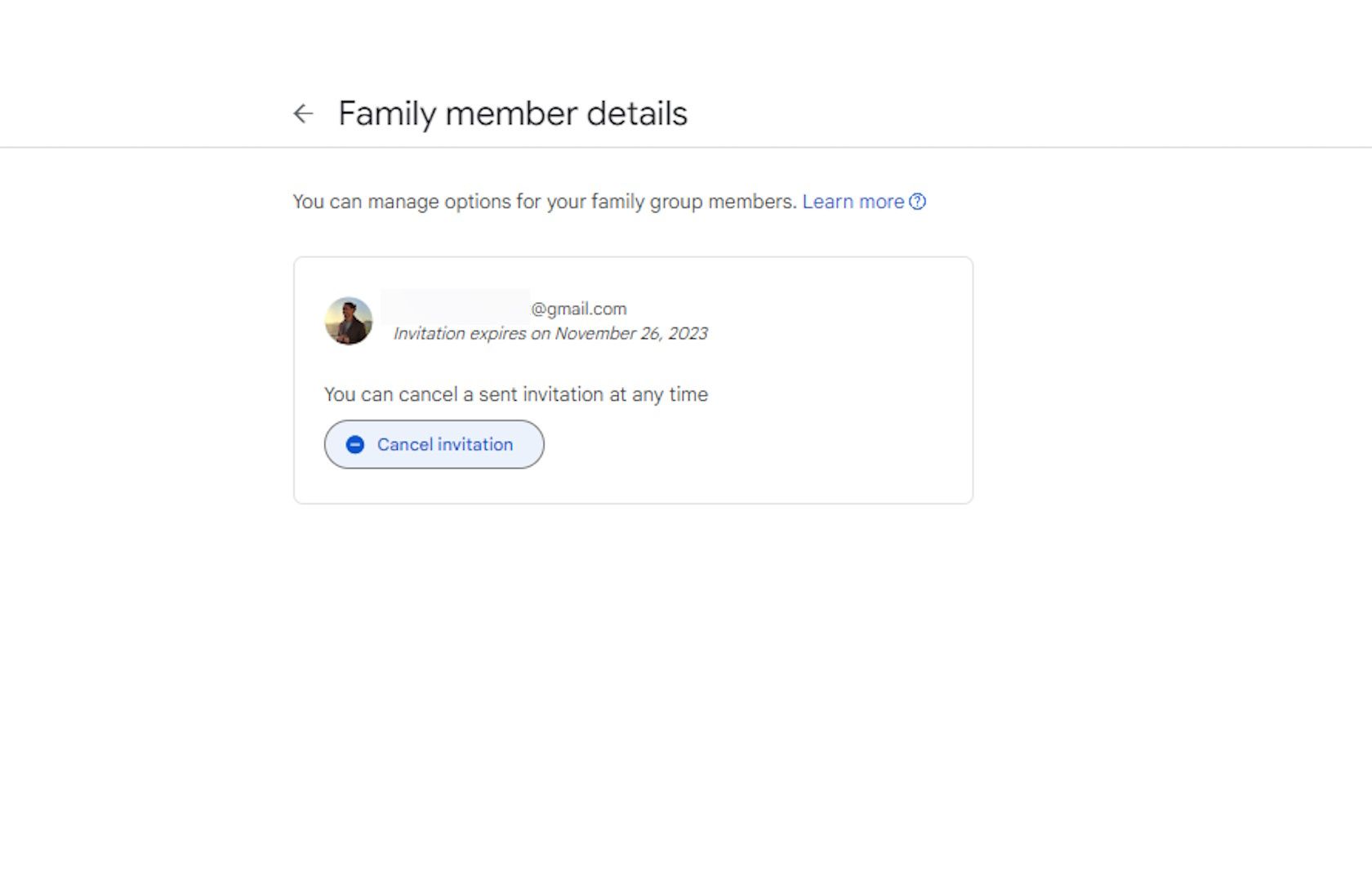Click the Family member details heading

514,113
